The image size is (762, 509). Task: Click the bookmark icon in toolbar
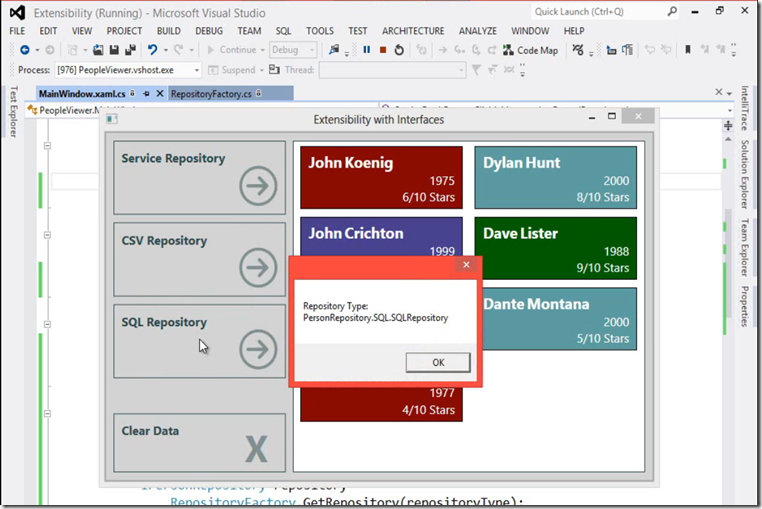(x=688, y=50)
